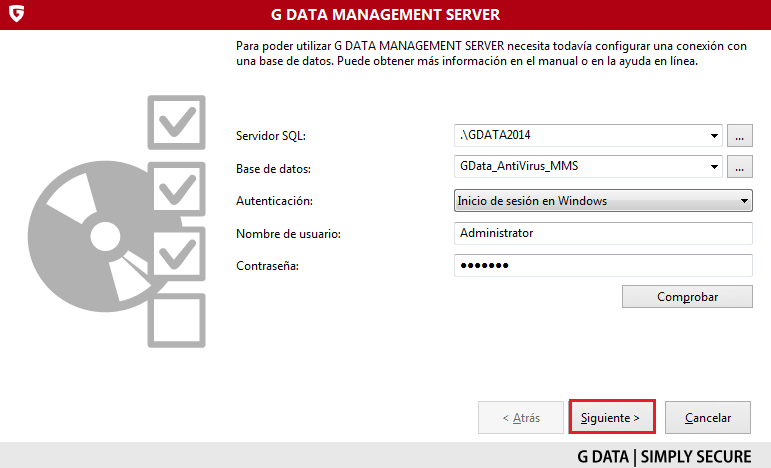The width and height of the screenshot is (771, 468).
Task: Click Cancelar to abort setup
Action: pyautogui.click(x=708, y=417)
